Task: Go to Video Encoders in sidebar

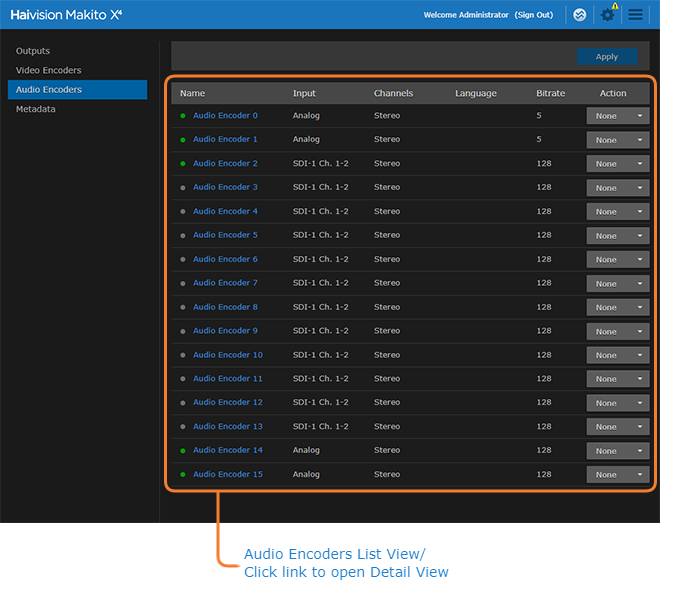Action: point(48,70)
